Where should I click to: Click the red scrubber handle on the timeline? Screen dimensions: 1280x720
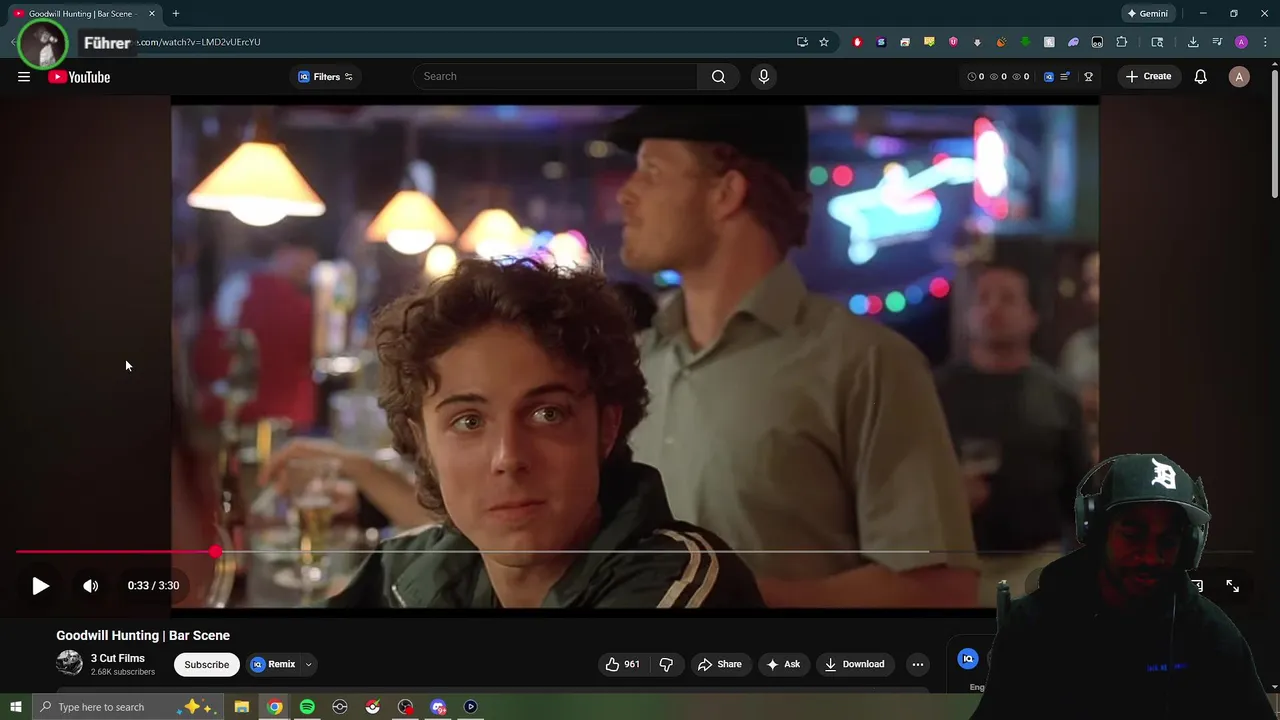pyautogui.click(x=216, y=551)
